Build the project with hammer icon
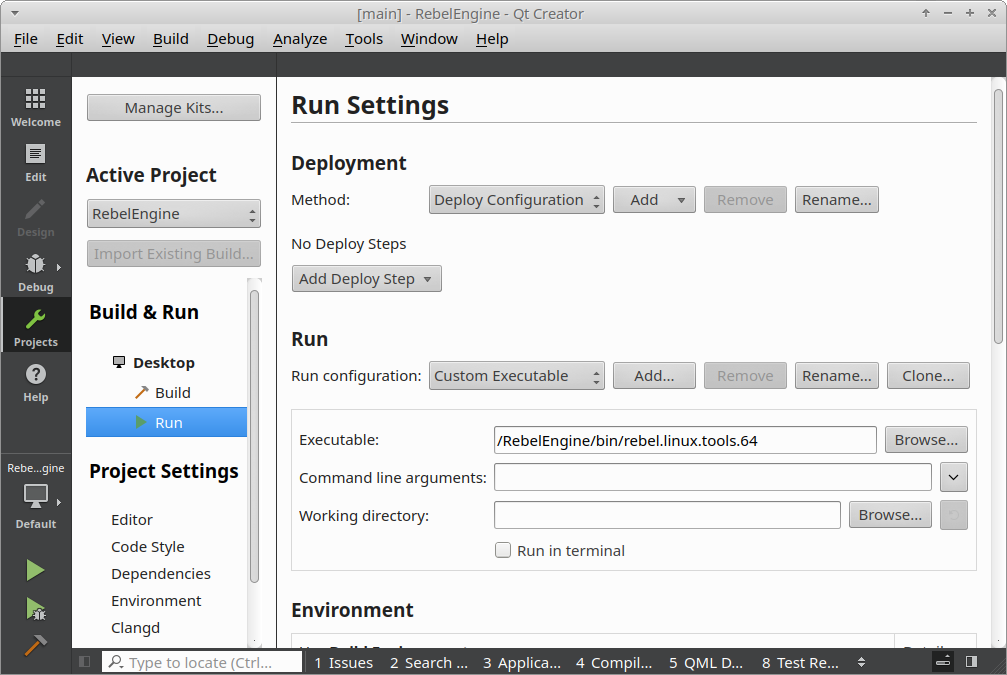 (x=35, y=645)
